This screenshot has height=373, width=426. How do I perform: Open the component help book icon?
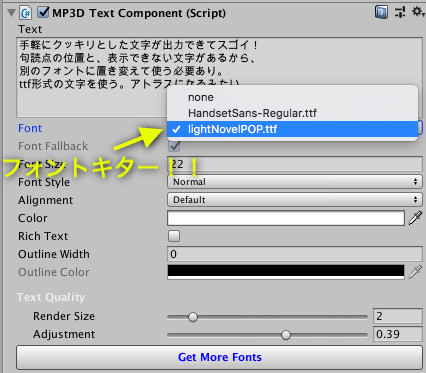(381, 12)
